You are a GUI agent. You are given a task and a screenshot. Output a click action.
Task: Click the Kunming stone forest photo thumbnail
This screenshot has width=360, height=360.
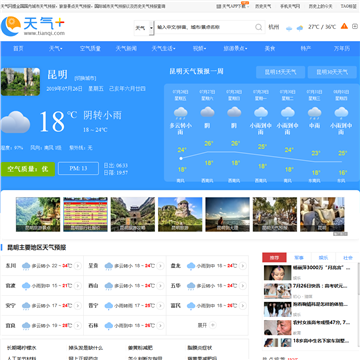point(20,82)
